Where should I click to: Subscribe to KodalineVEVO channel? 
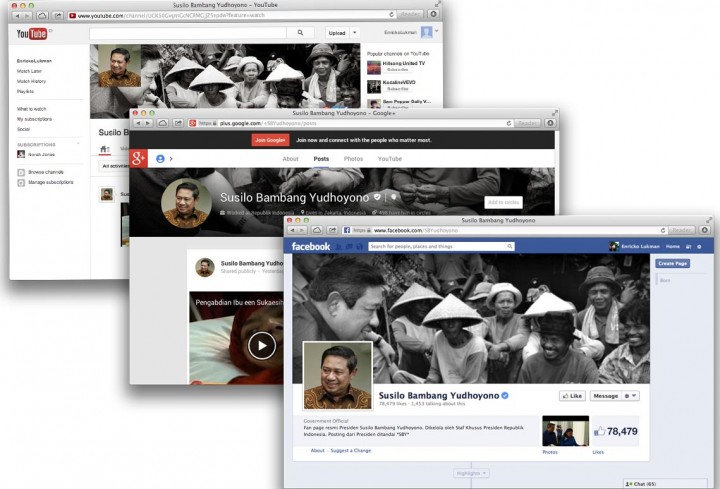point(398,89)
